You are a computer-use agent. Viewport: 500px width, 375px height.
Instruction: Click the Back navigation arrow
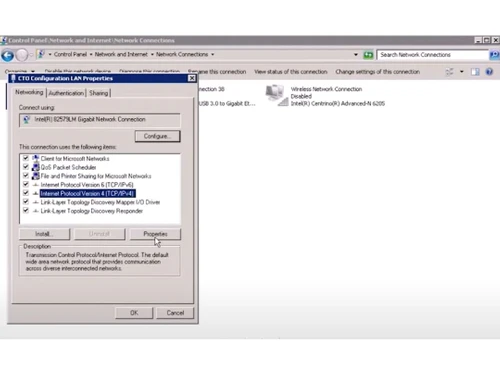(x=7, y=55)
